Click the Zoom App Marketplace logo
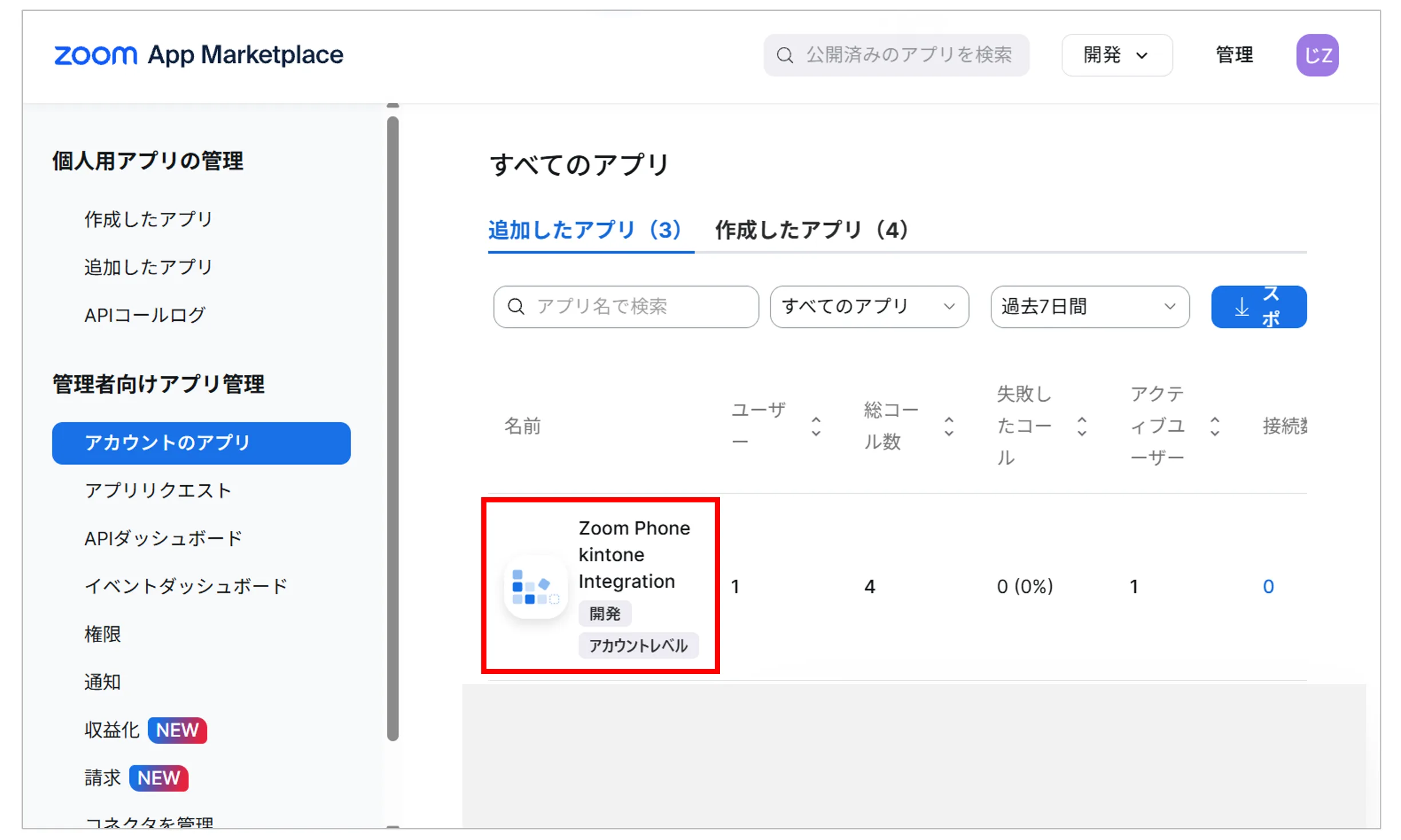The image size is (1401, 840). pos(198,55)
